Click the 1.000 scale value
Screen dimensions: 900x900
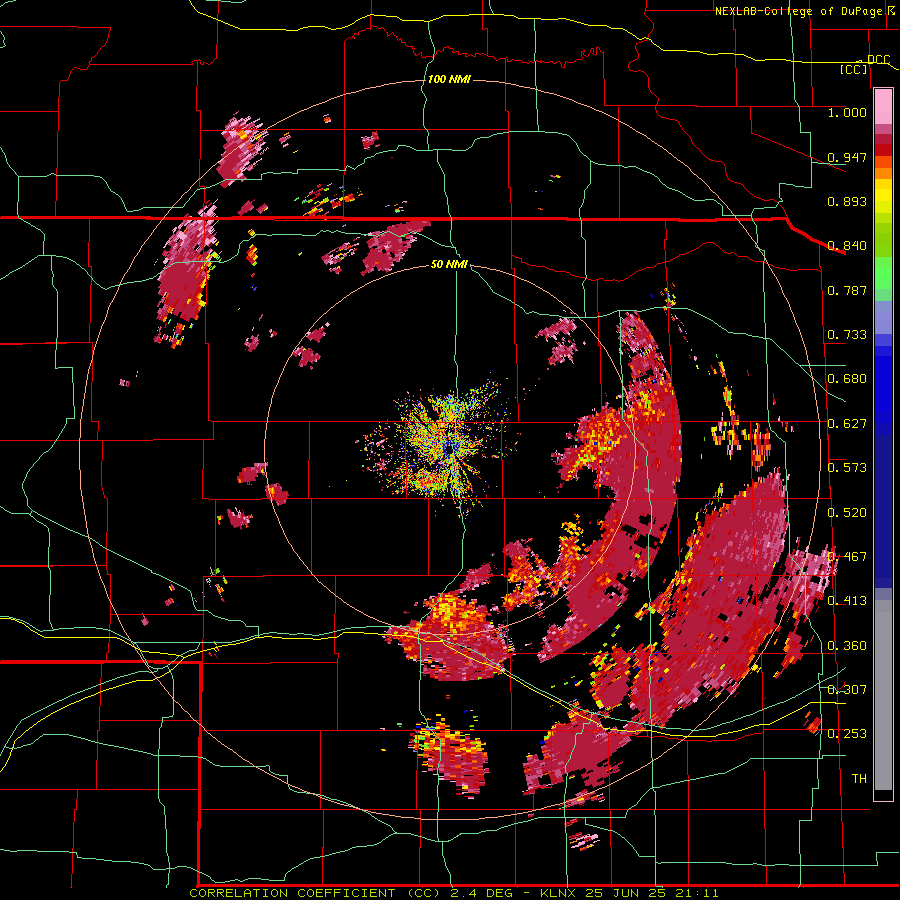[847, 112]
